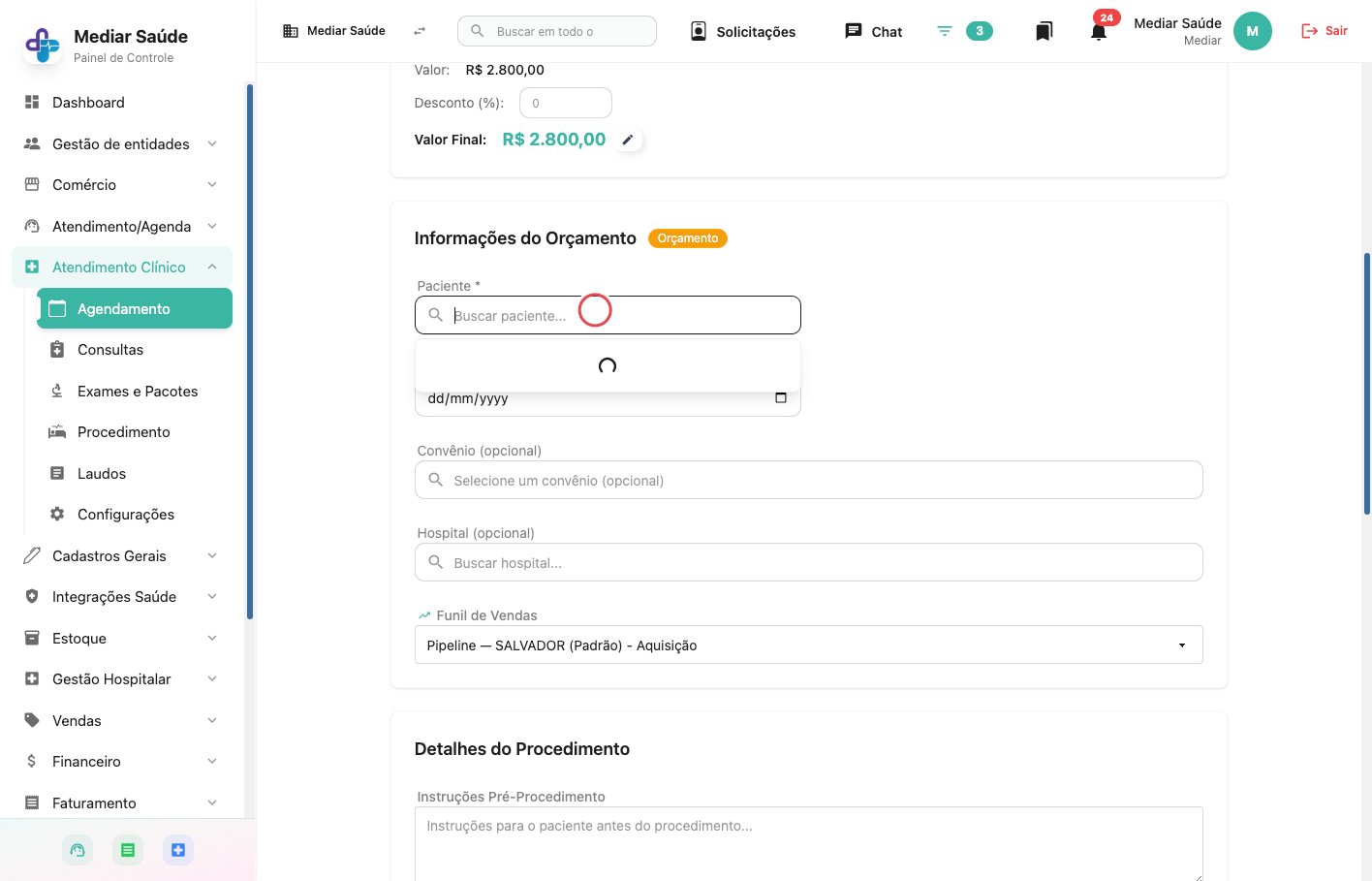The height and width of the screenshot is (881, 1372).
Task: Expand the Atendimento/Agenda menu chevron
Action: pyautogui.click(x=212, y=226)
